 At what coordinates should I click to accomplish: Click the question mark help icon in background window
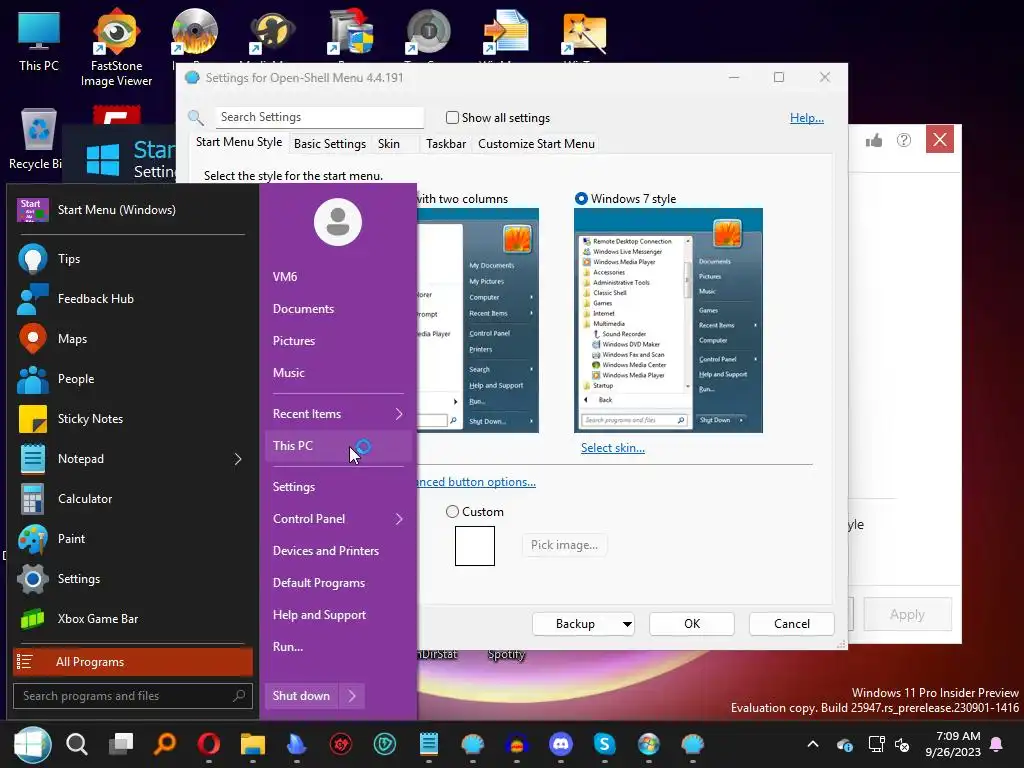(904, 140)
